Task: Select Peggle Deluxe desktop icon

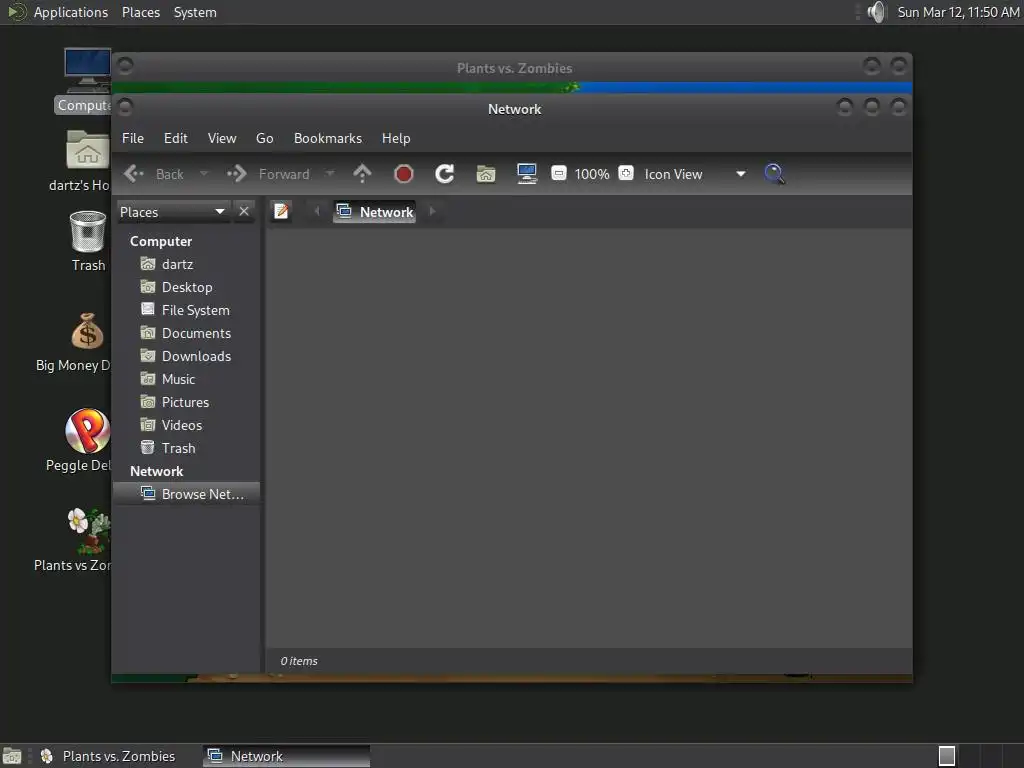Action: click(x=79, y=440)
